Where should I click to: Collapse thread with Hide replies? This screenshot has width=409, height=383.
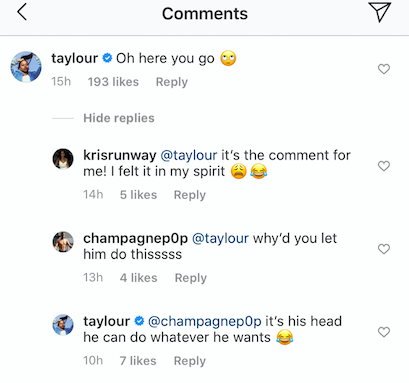[119, 118]
